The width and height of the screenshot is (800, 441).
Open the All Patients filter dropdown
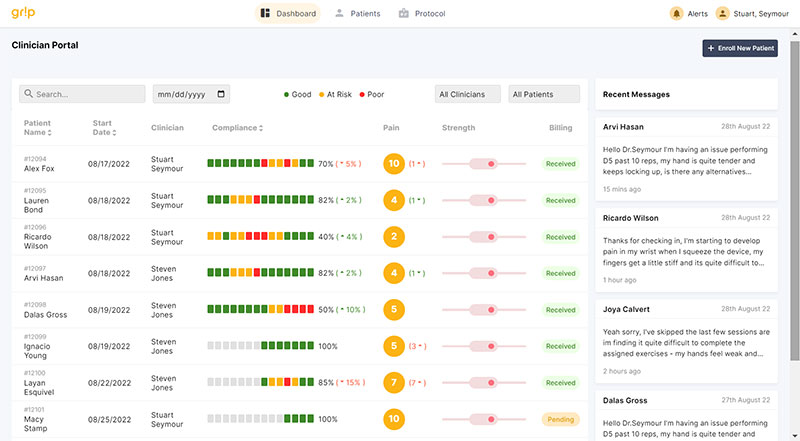pos(544,94)
